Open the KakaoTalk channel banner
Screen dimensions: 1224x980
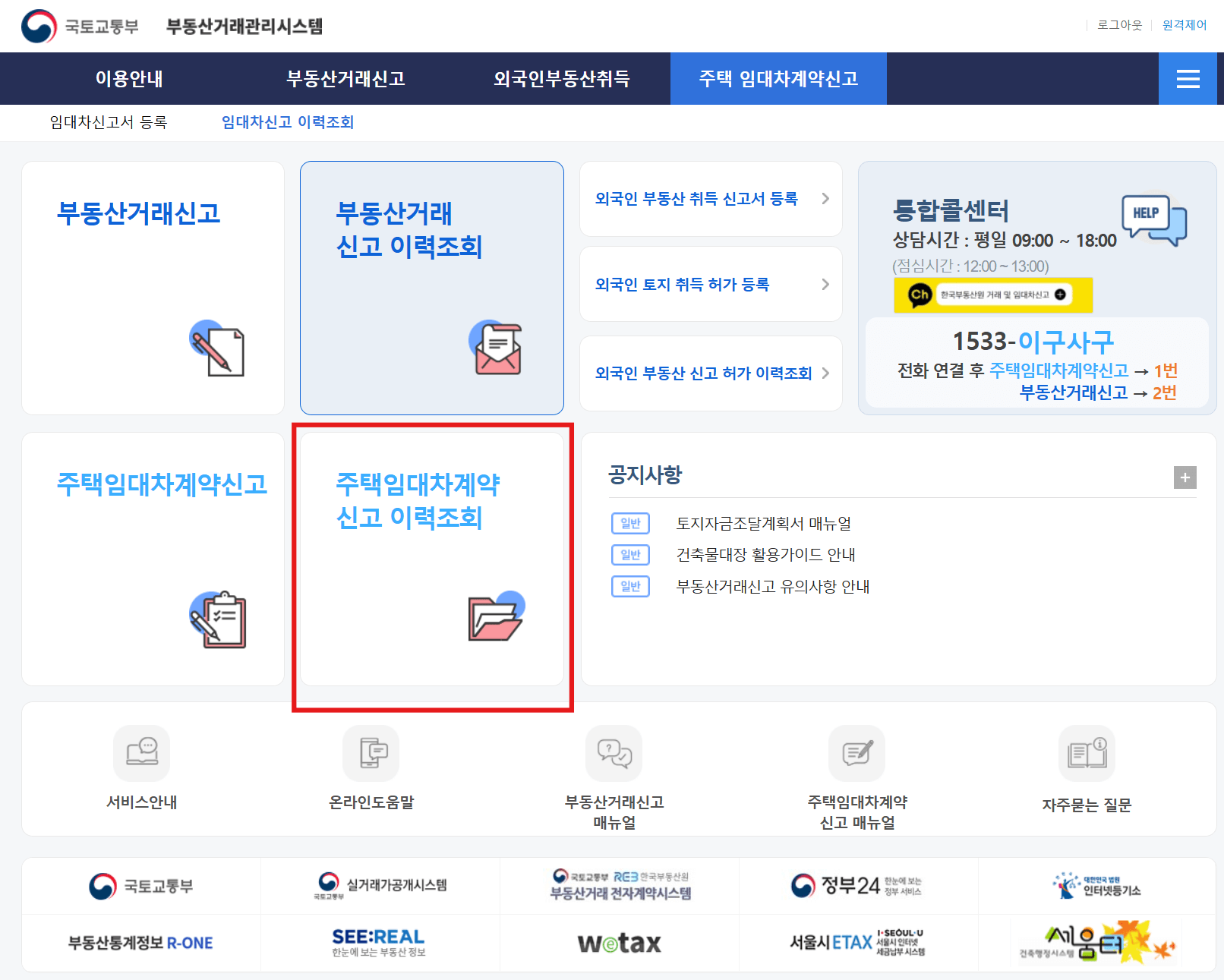click(993, 295)
